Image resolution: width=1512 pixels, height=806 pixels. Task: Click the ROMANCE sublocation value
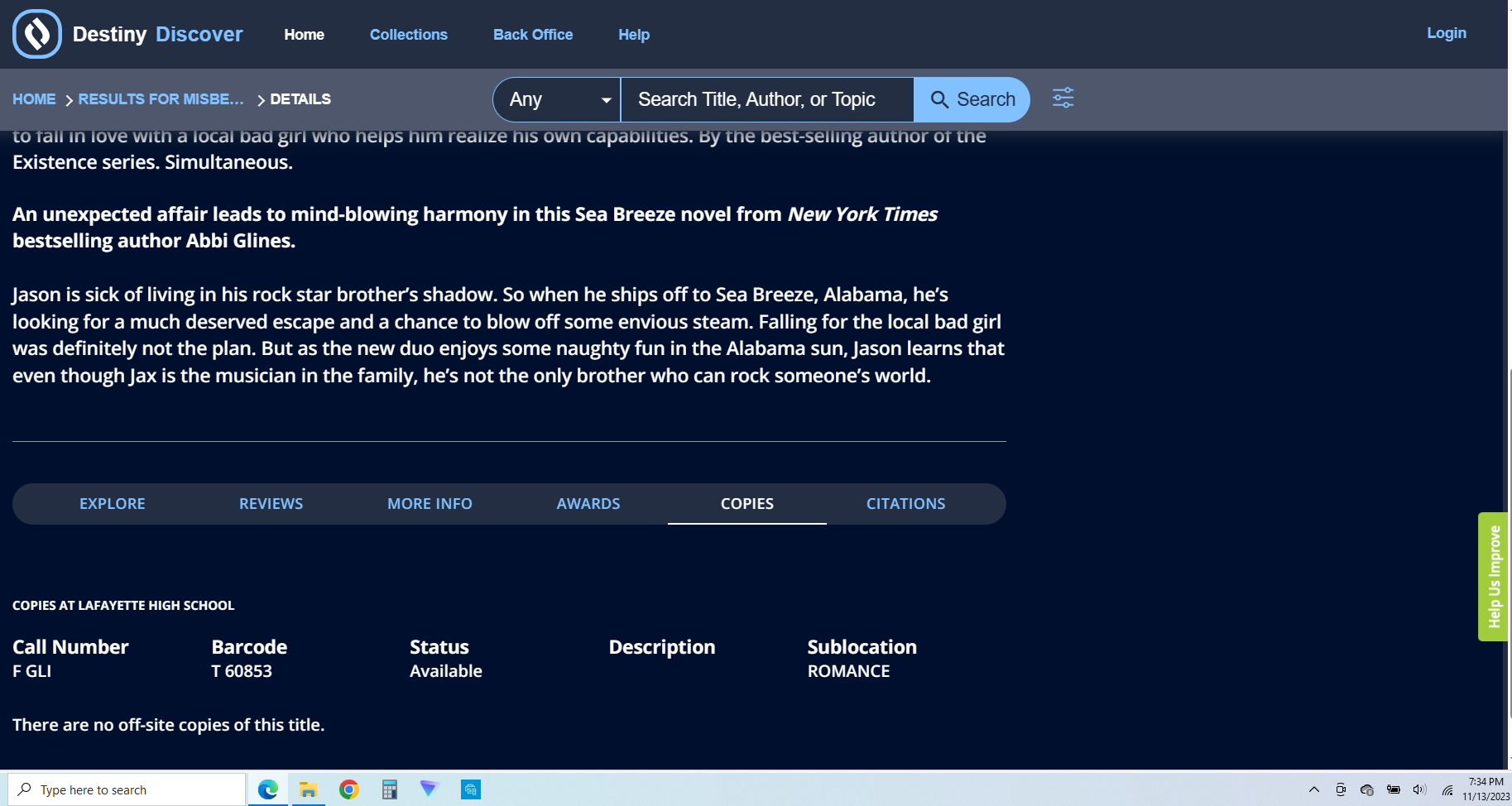click(x=848, y=671)
